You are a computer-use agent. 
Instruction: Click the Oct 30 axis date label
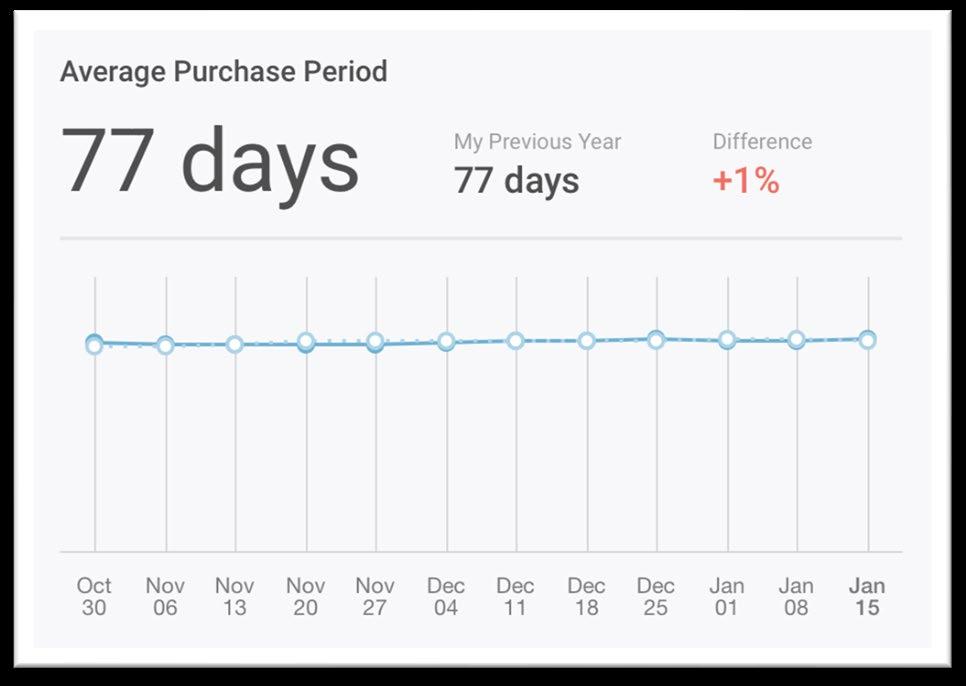(x=94, y=596)
